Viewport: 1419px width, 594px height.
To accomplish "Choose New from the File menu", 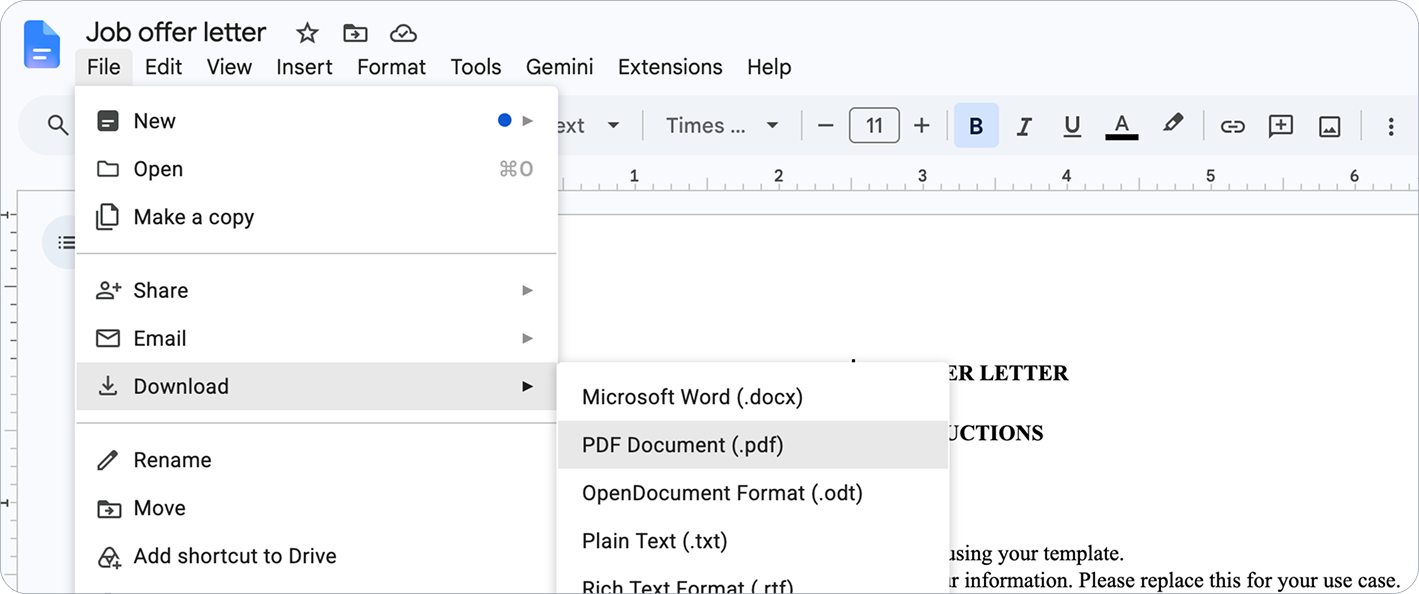I will (x=316, y=121).
